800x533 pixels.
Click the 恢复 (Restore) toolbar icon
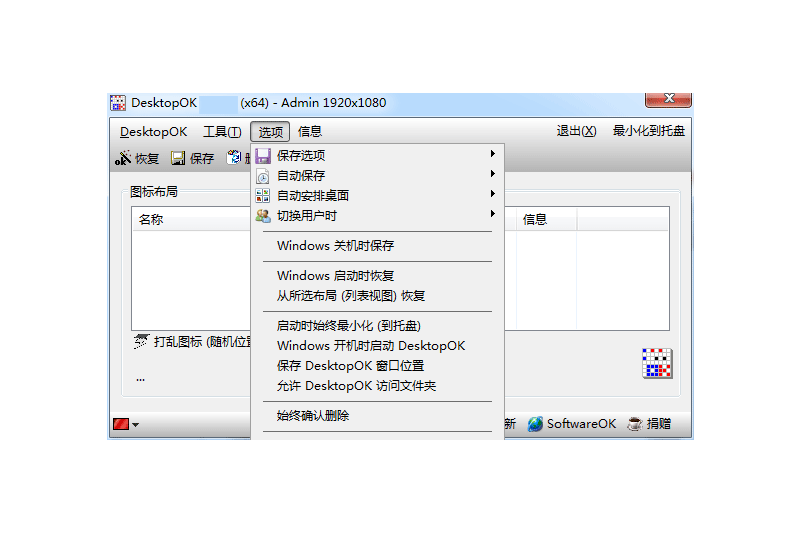(124, 158)
